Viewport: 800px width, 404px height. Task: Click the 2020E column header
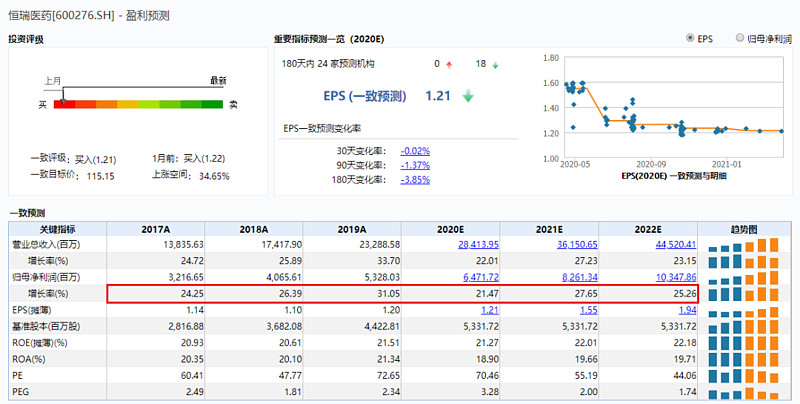click(x=451, y=229)
